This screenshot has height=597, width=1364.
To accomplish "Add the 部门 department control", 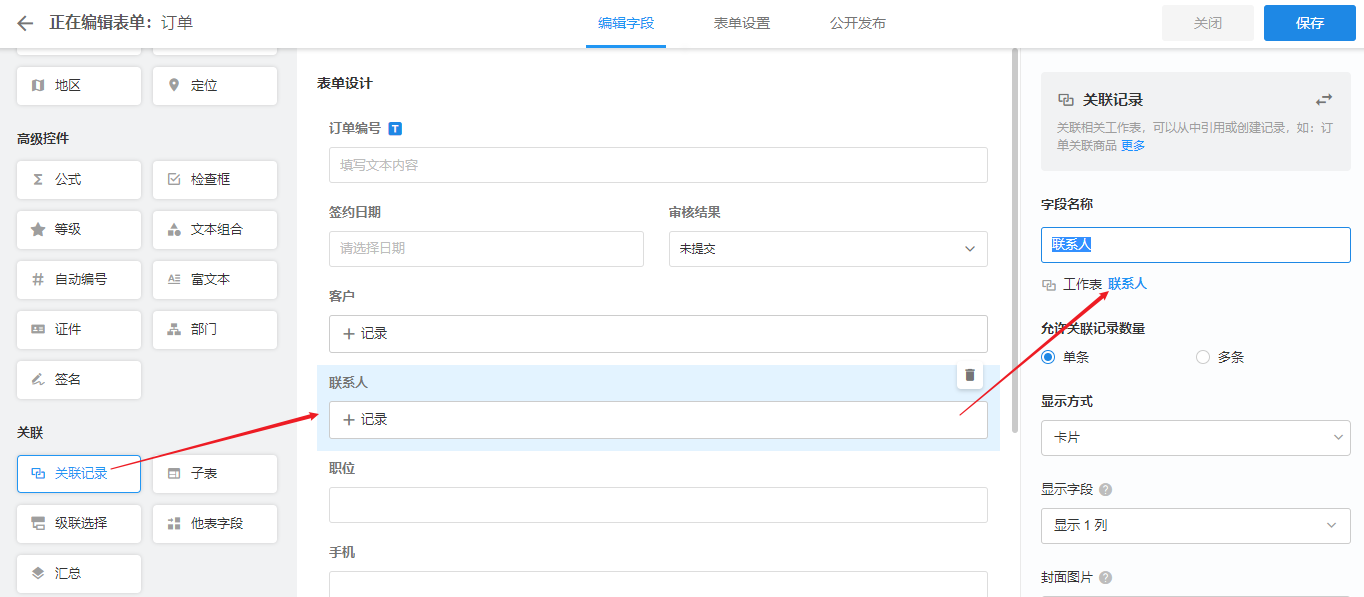I will 215,330.
